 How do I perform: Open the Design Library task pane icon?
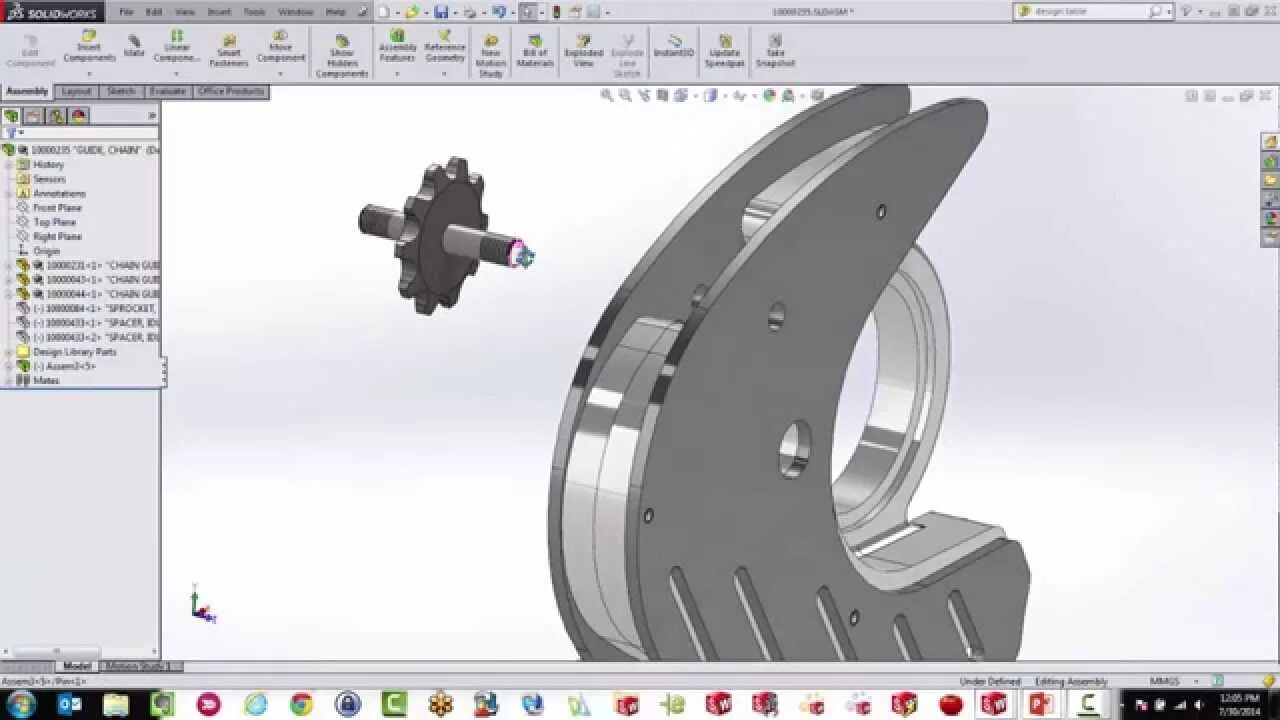tap(1270, 161)
